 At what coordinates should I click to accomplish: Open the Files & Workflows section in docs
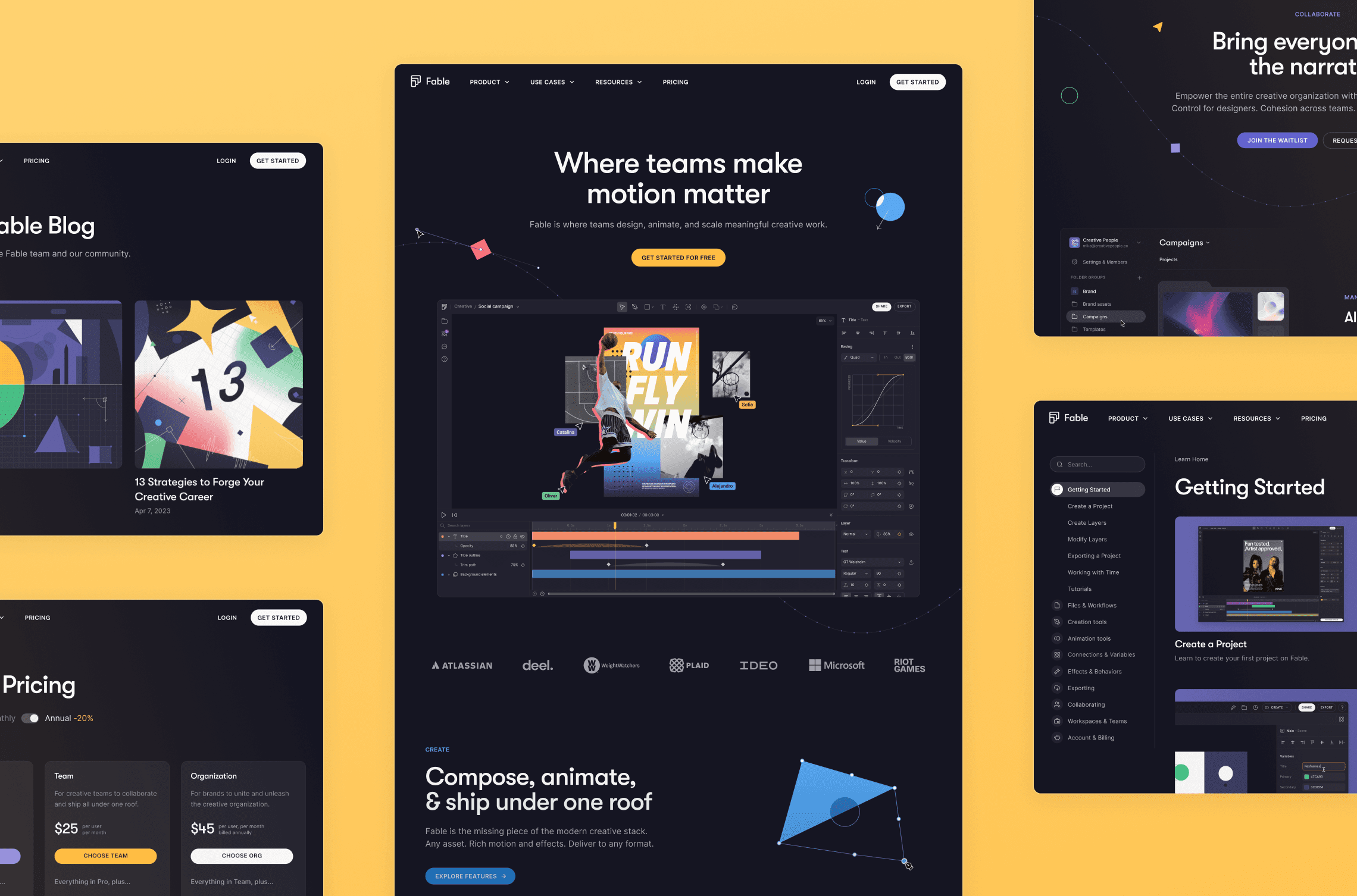tap(1092, 605)
